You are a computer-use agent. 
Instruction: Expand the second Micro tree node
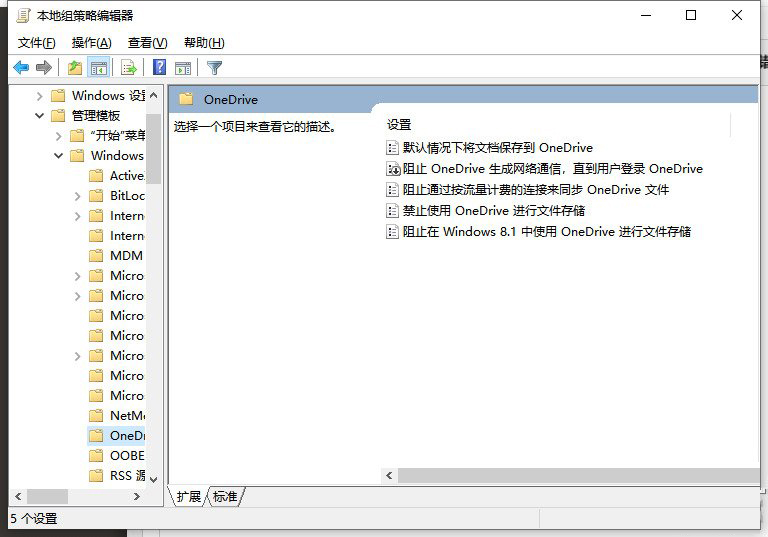[77, 296]
